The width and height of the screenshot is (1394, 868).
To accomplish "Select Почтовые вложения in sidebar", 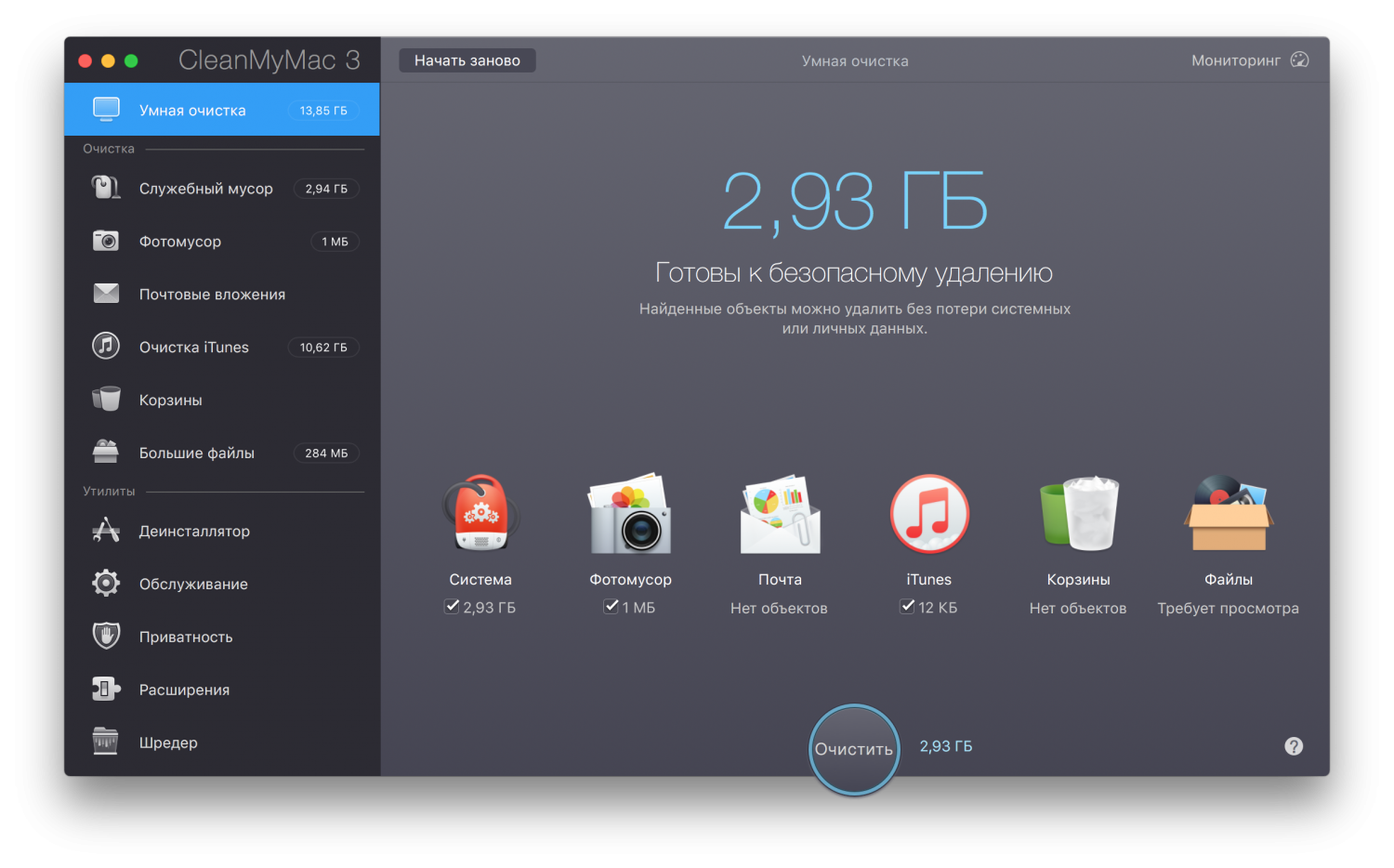I will (x=222, y=294).
